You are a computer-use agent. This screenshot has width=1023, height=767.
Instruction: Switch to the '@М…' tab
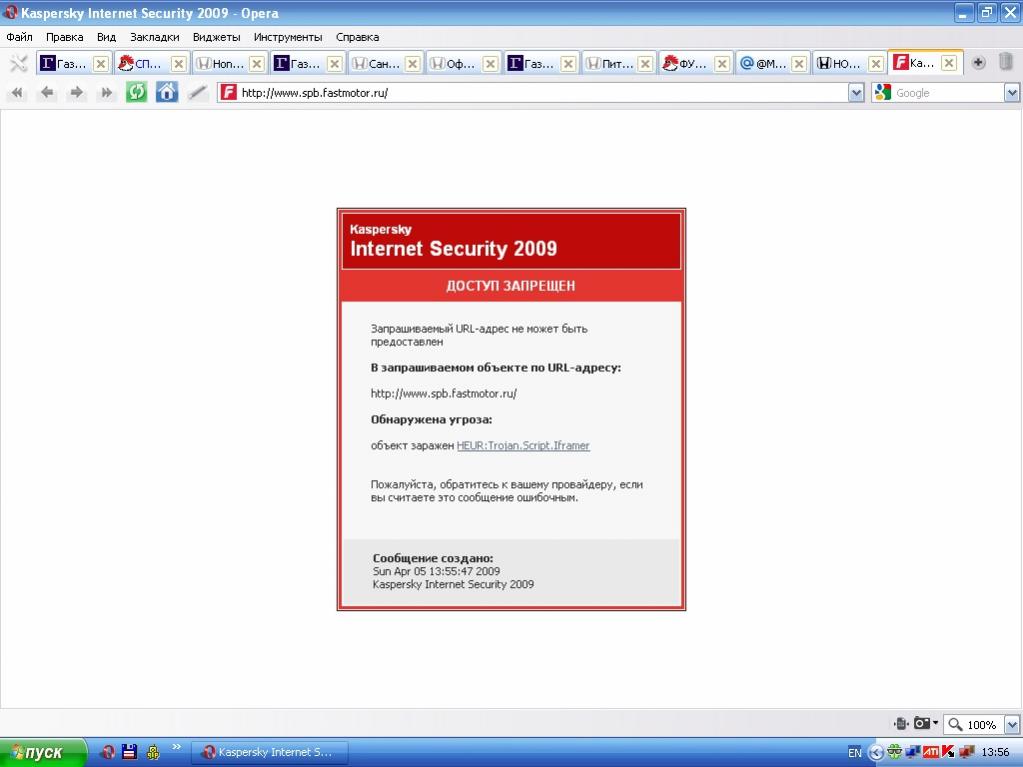point(773,63)
